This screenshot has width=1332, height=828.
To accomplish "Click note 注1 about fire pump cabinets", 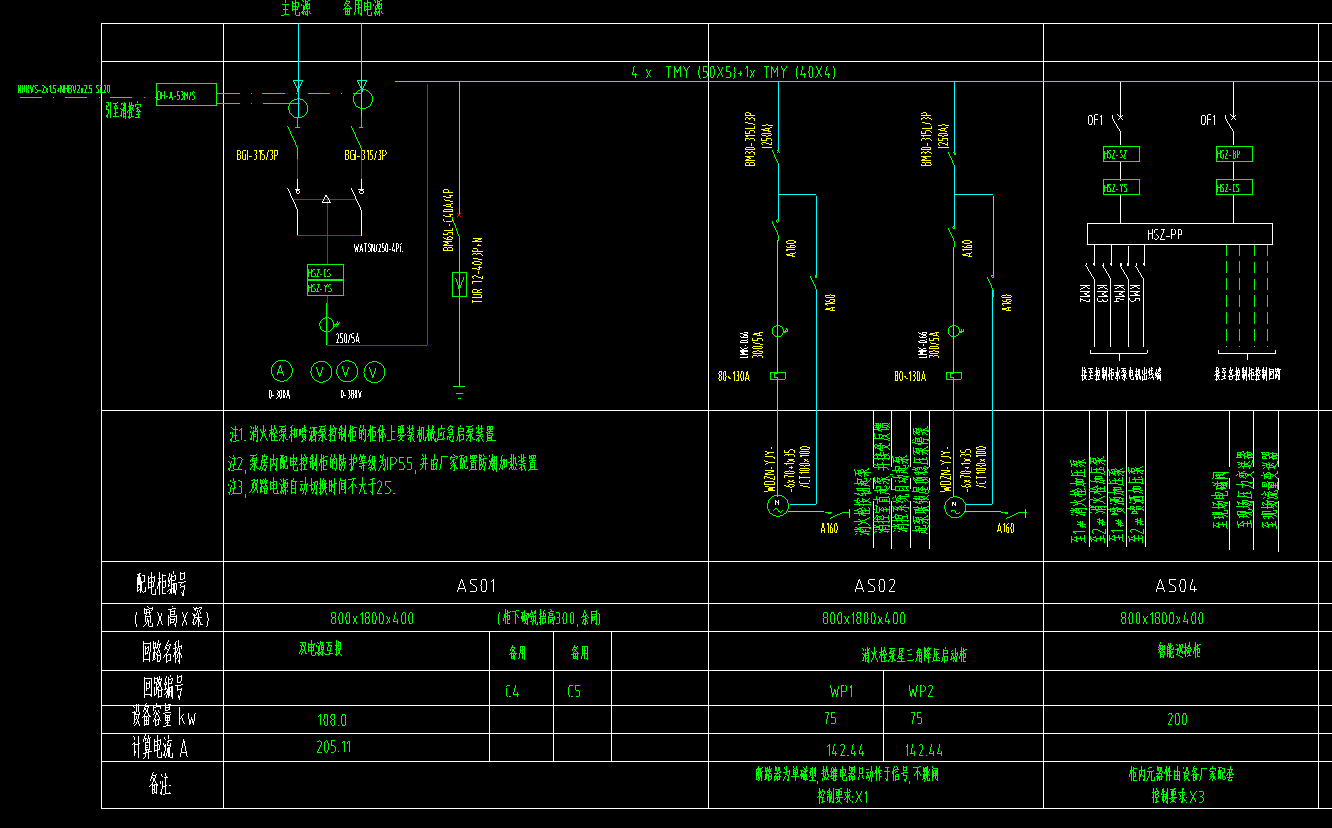I will tap(363, 435).
